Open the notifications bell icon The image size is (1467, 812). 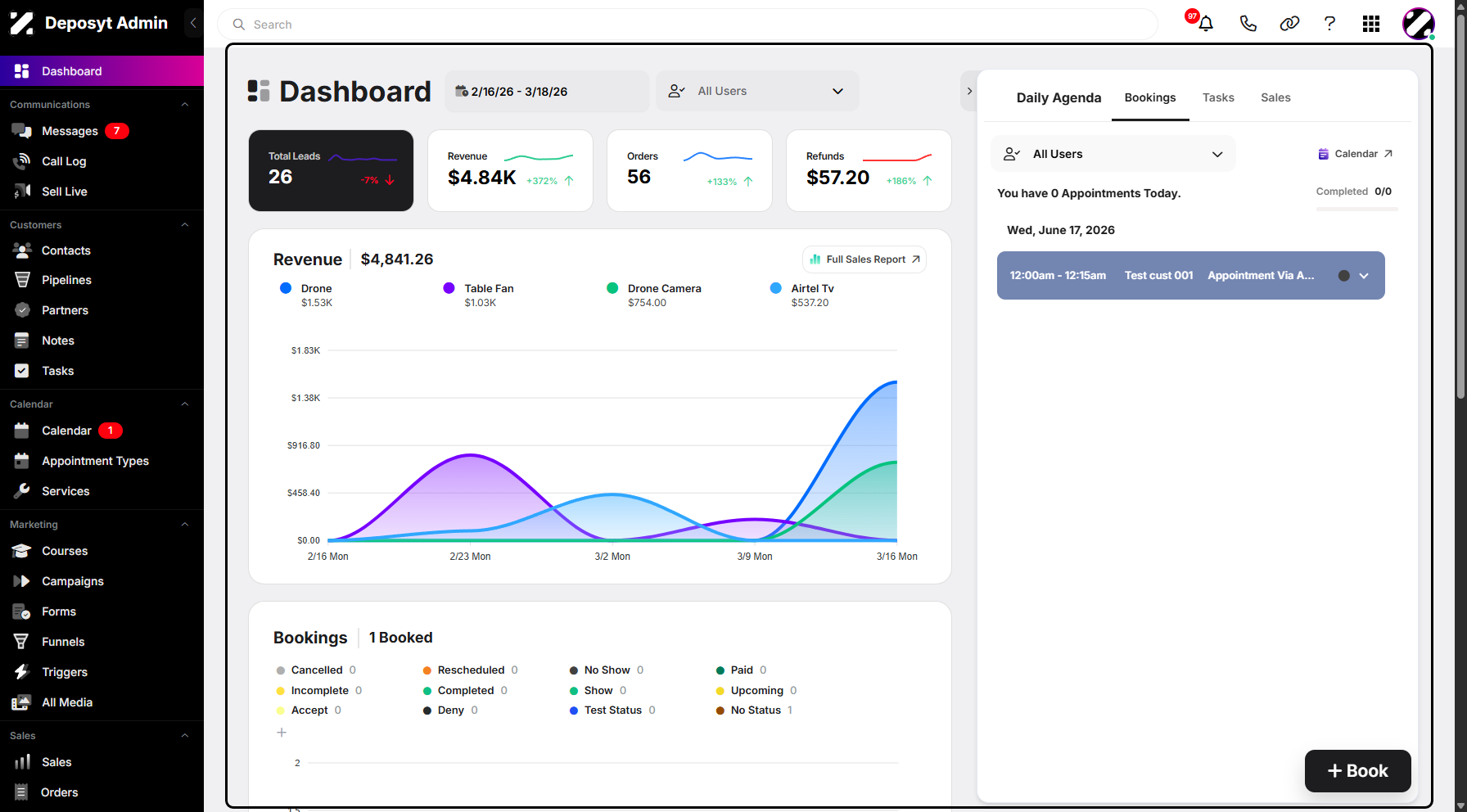pos(1205,24)
